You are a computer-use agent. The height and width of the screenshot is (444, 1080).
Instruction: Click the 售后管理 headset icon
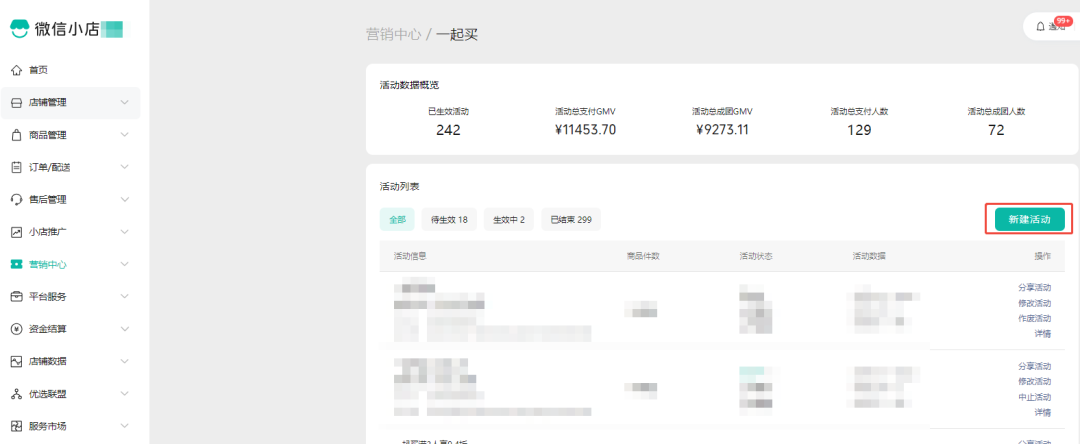pos(17,200)
